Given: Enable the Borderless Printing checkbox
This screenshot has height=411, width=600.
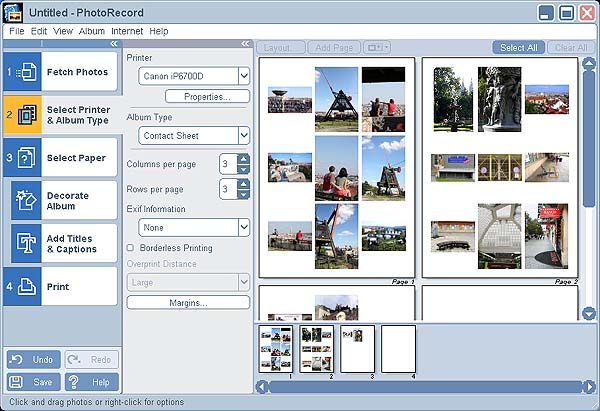Looking at the screenshot, I should click(131, 248).
